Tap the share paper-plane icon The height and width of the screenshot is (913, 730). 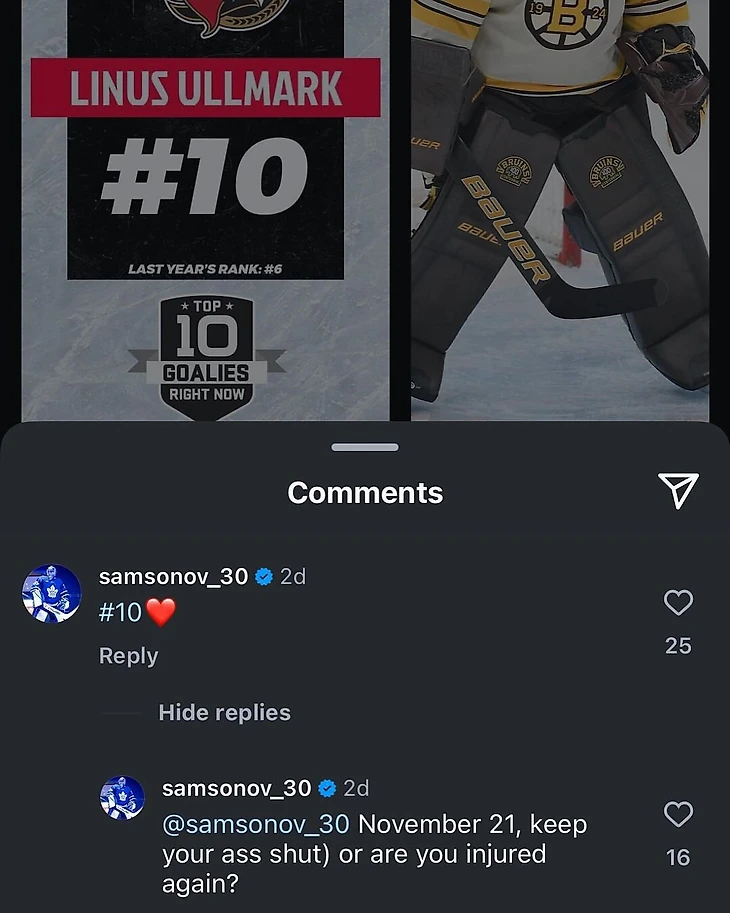(678, 490)
